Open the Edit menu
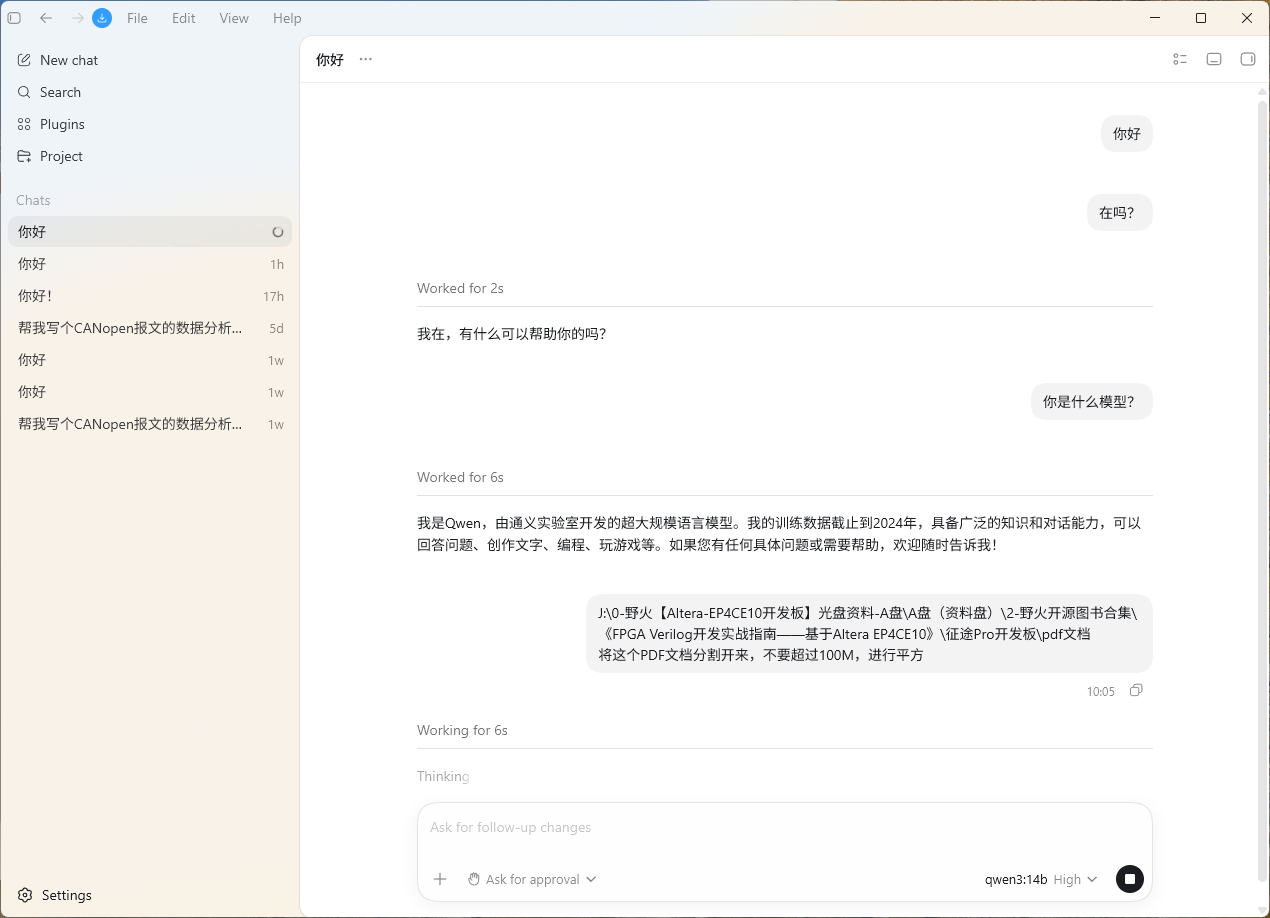1270x918 pixels. [x=183, y=18]
